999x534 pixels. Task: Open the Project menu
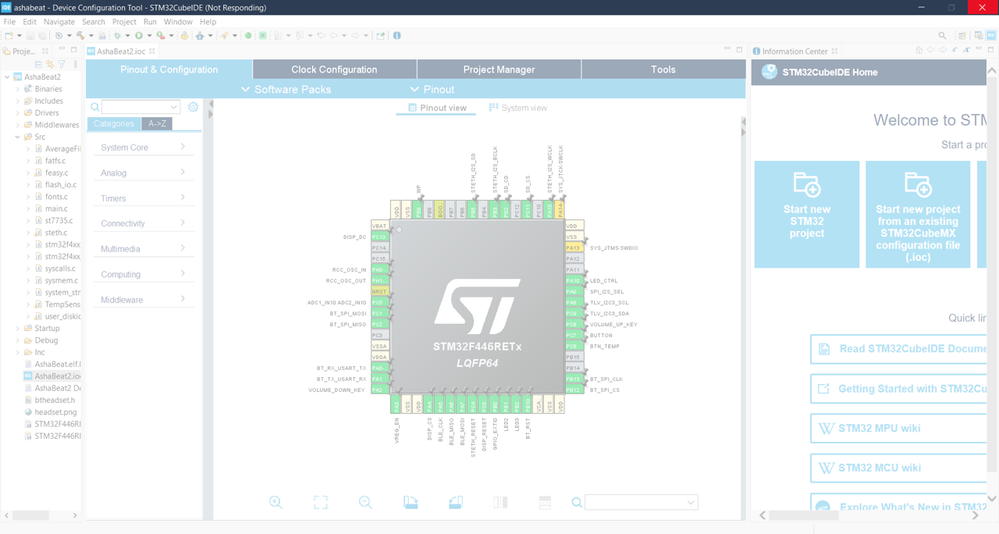click(x=124, y=22)
